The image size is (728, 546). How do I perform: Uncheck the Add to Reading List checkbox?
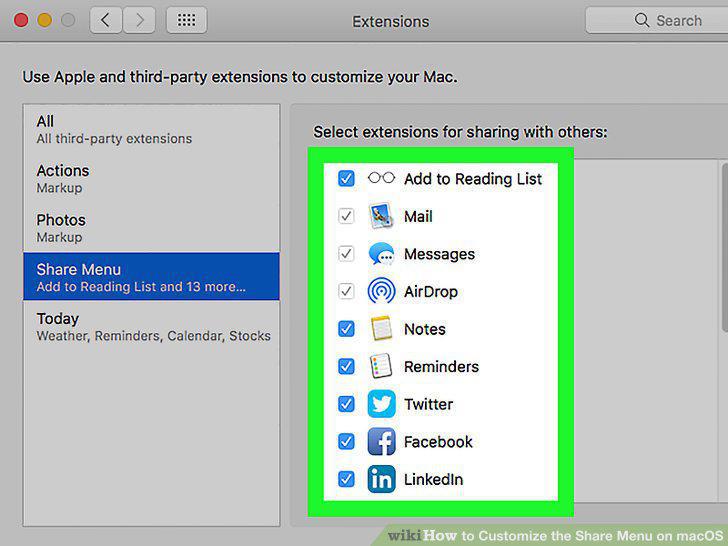point(346,178)
